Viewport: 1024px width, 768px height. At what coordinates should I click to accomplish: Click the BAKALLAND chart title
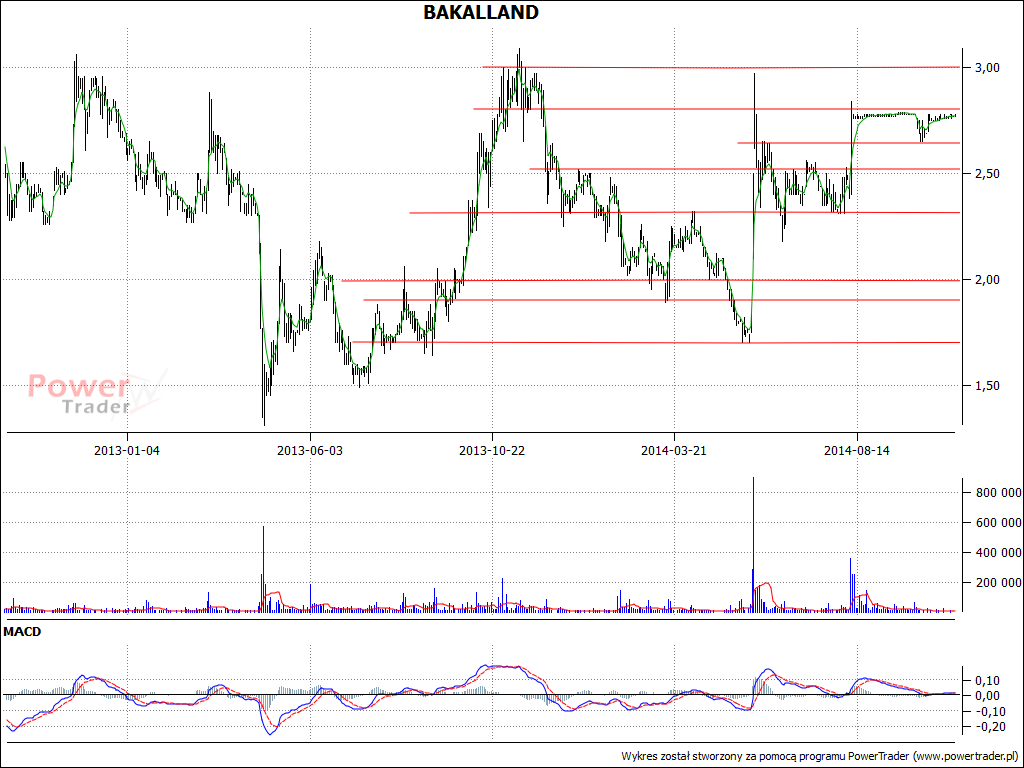pos(481,12)
